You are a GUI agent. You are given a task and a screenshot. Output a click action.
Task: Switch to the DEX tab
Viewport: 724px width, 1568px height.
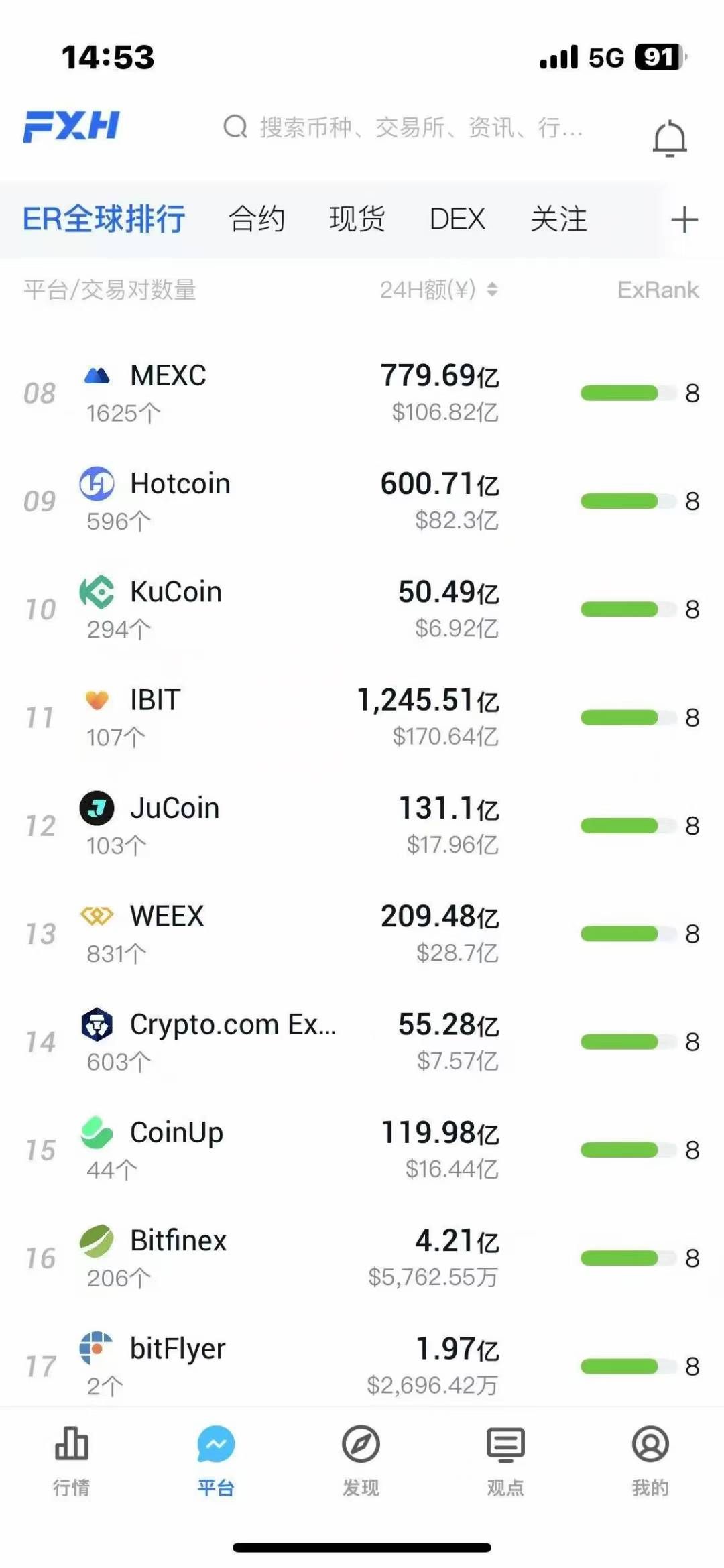[x=457, y=219]
